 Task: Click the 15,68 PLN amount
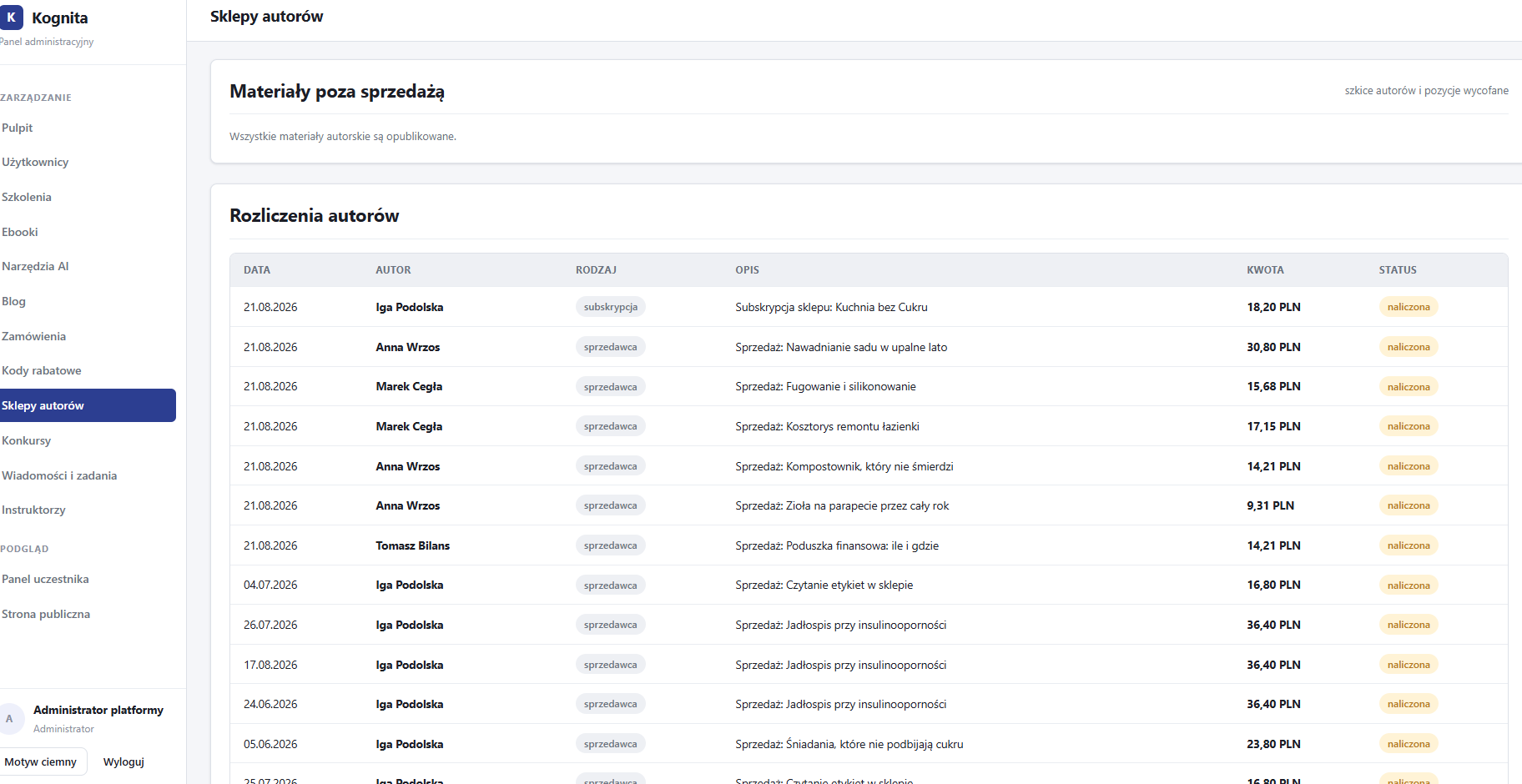1273,386
